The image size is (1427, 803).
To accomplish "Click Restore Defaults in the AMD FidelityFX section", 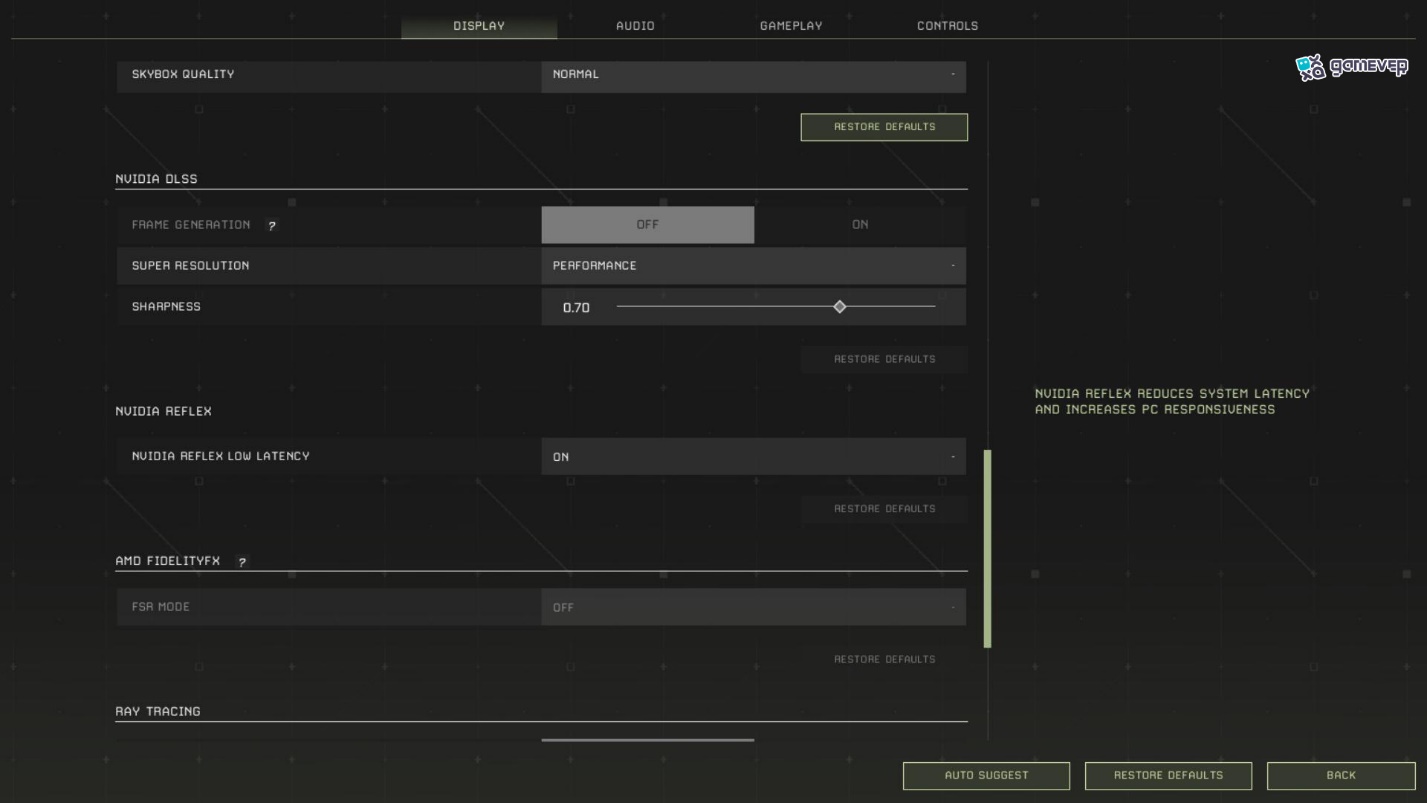I will [x=884, y=659].
